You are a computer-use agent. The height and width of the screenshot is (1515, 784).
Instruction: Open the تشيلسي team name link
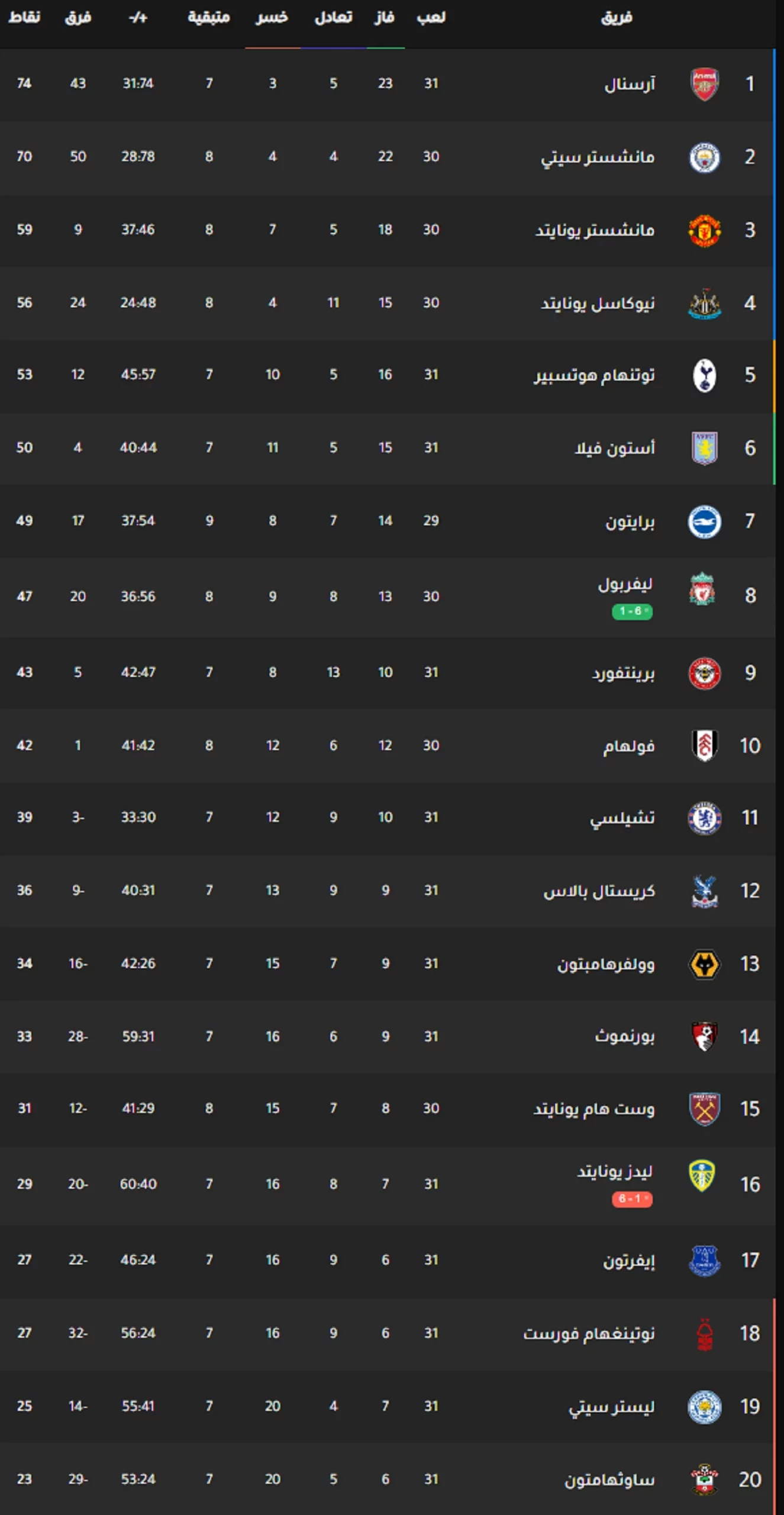pyautogui.click(x=622, y=818)
